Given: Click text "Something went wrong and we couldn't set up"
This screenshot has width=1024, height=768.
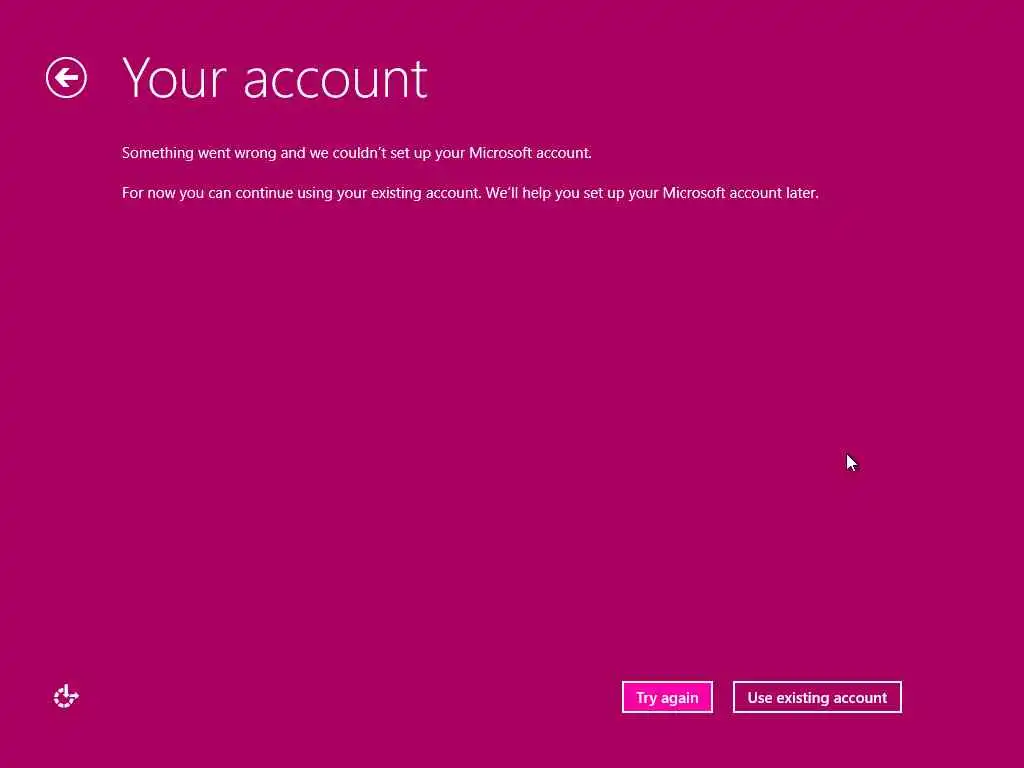Looking at the screenshot, I should point(276,153).
